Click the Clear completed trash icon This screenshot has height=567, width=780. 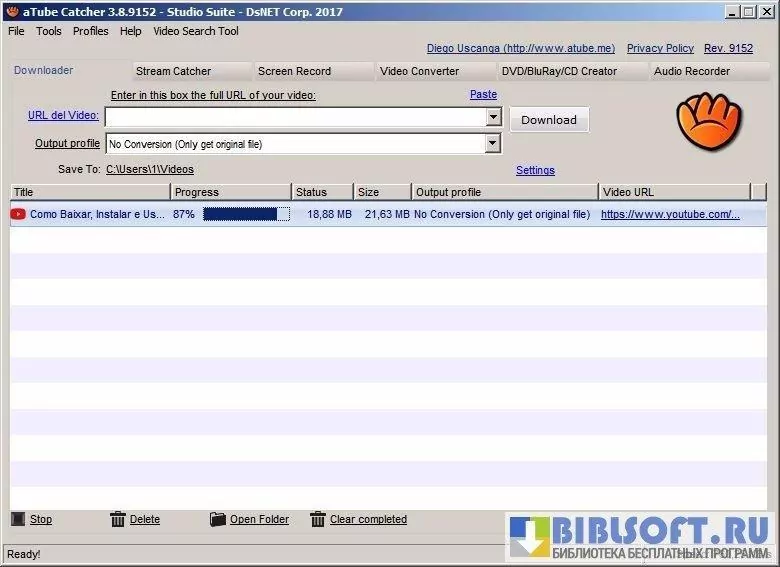[318, 519]
